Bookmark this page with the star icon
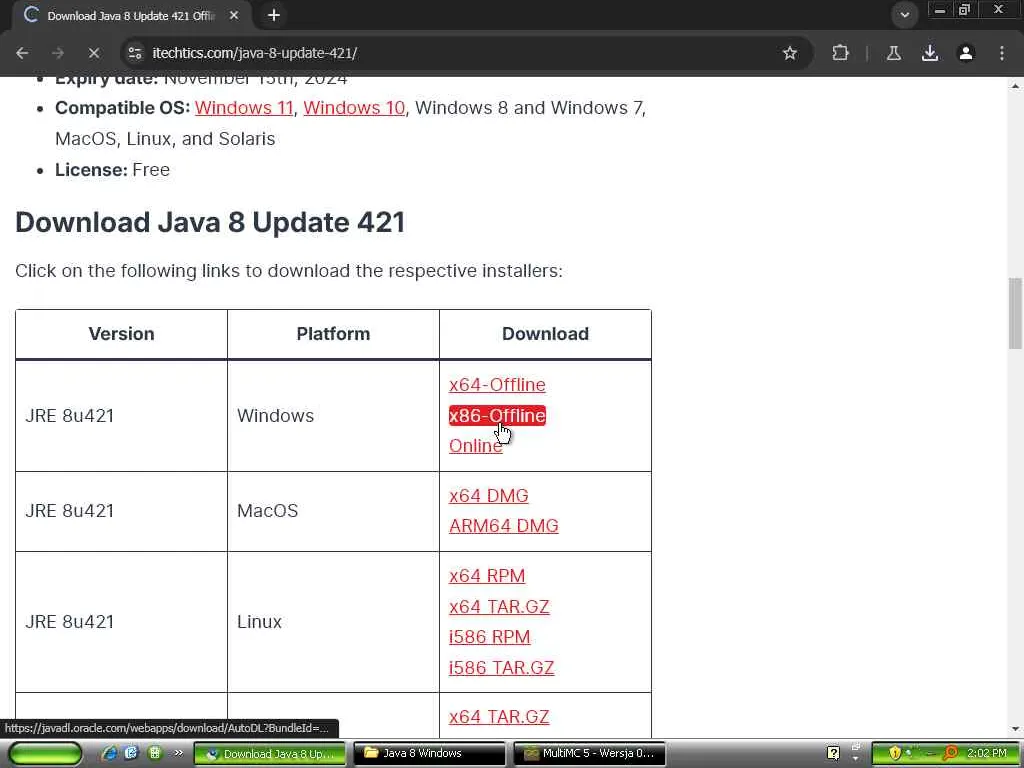The height and width of the screenshot is (768, 1024). point(790,53)
